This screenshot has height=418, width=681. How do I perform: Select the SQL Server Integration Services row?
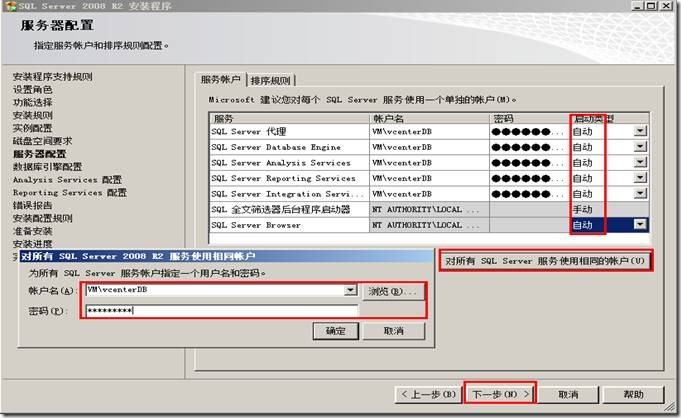tap(288, 194)
